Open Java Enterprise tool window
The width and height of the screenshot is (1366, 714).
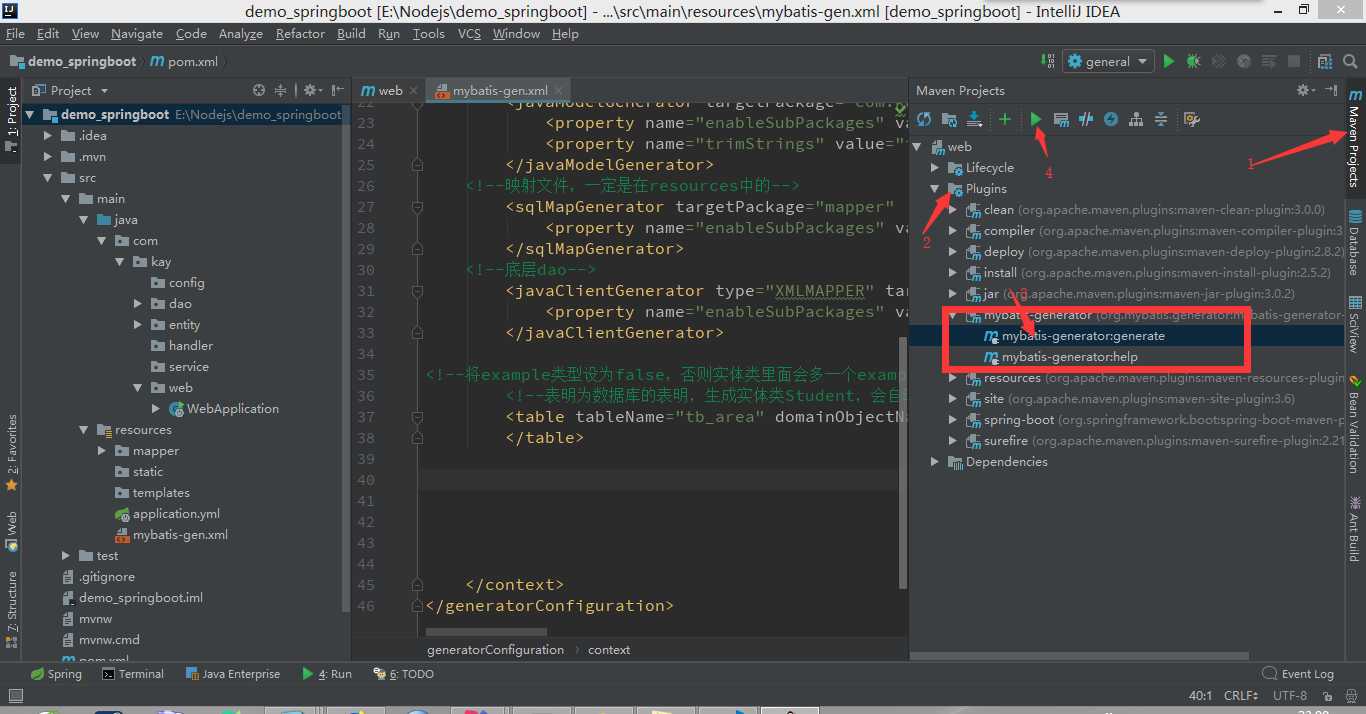pyautogui.click(x=232, y=674)
